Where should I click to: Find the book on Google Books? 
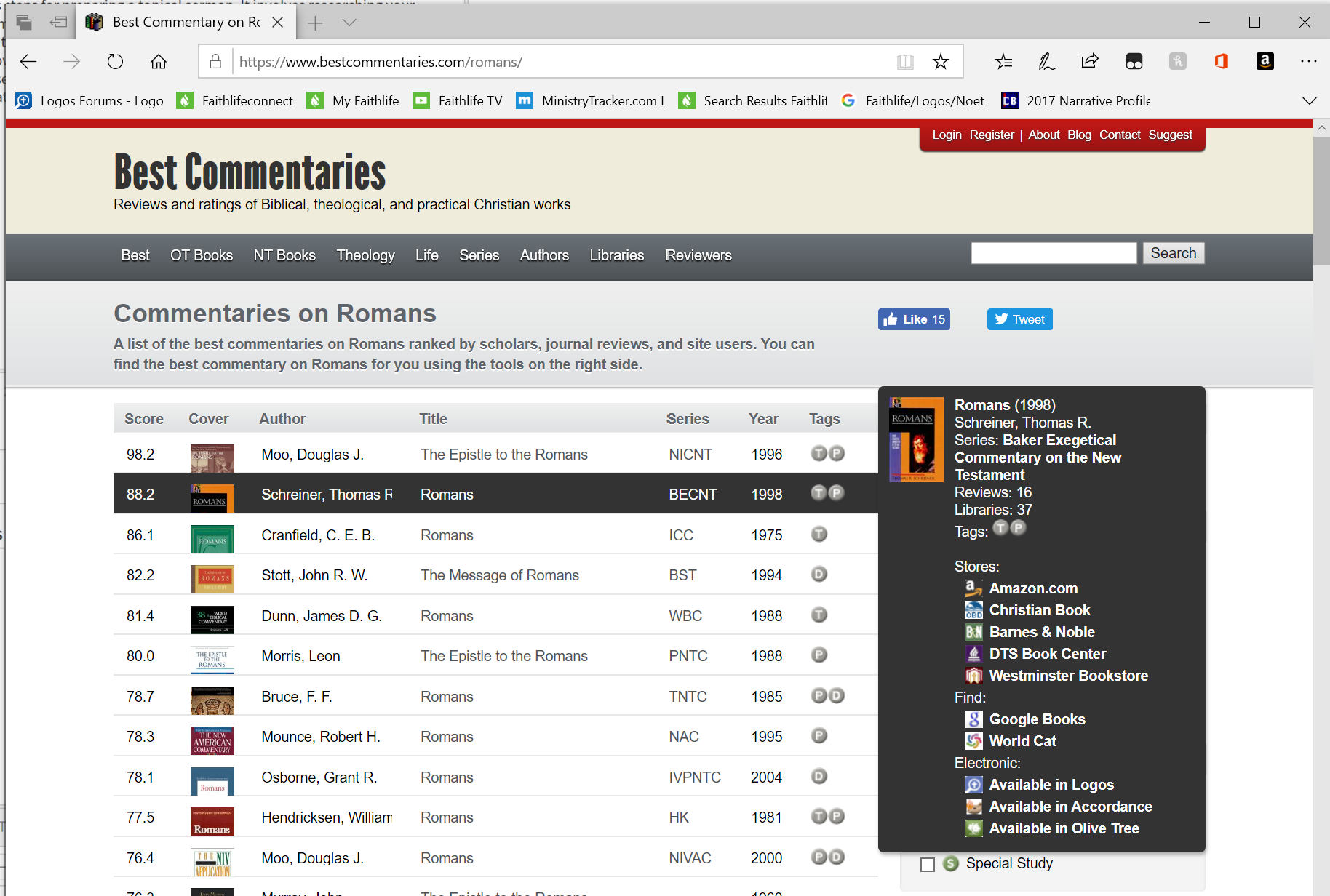[1037, 719]
